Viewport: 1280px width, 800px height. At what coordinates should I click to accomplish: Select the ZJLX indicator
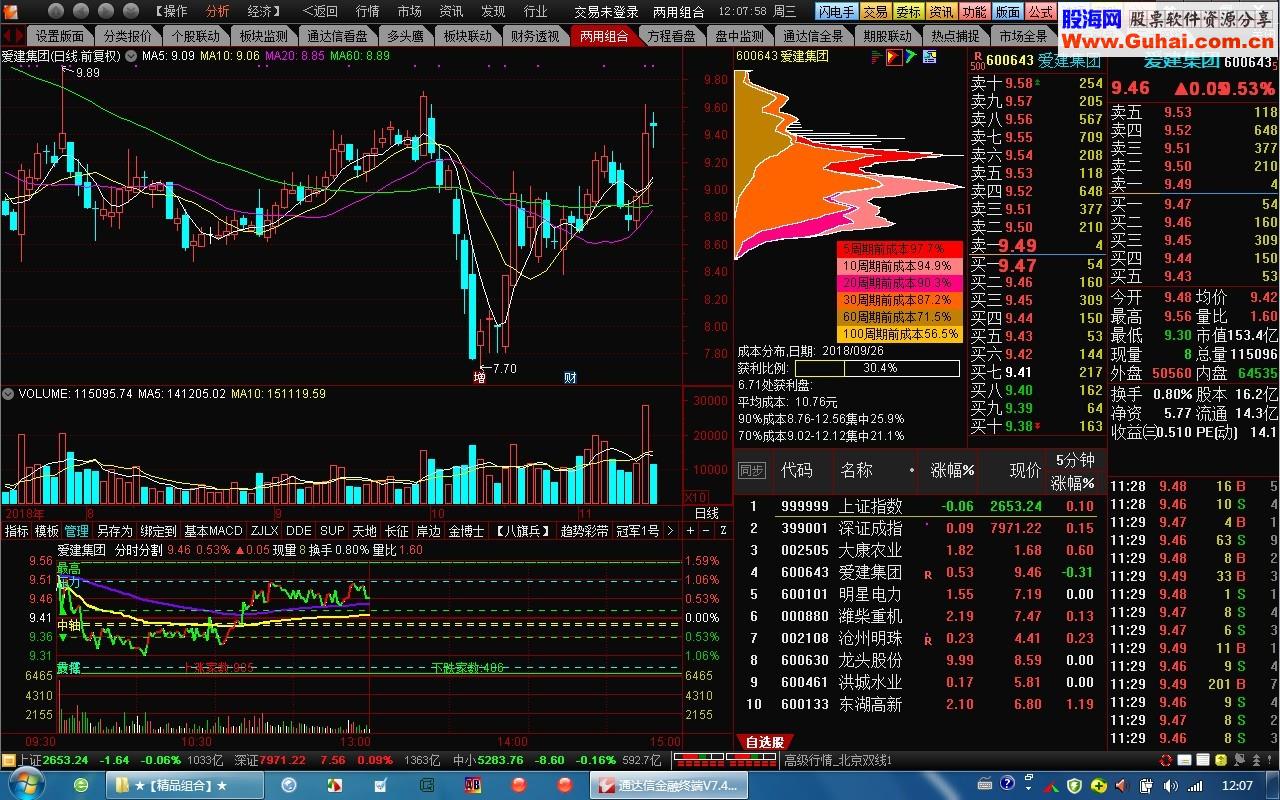pyautogui.click(x=264, y=531)
